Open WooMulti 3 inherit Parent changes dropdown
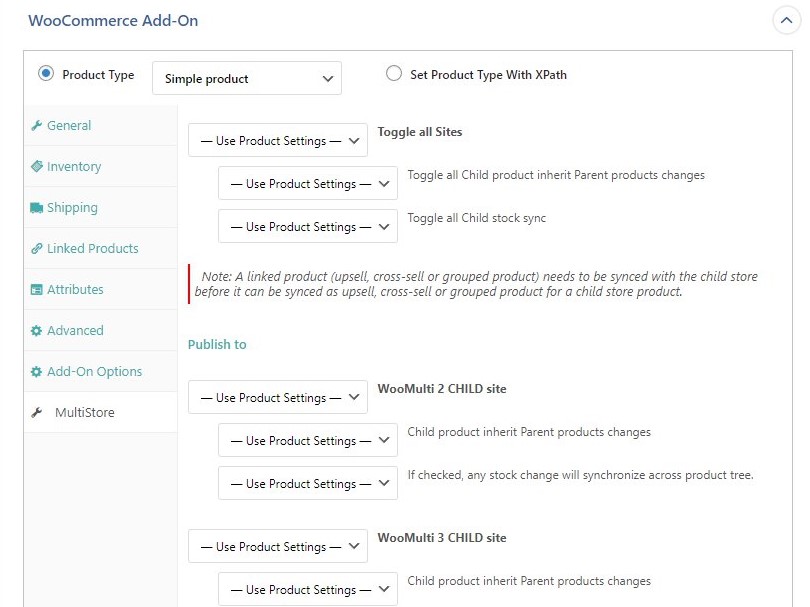The image size is (810, 607). (x=308, y=589)
